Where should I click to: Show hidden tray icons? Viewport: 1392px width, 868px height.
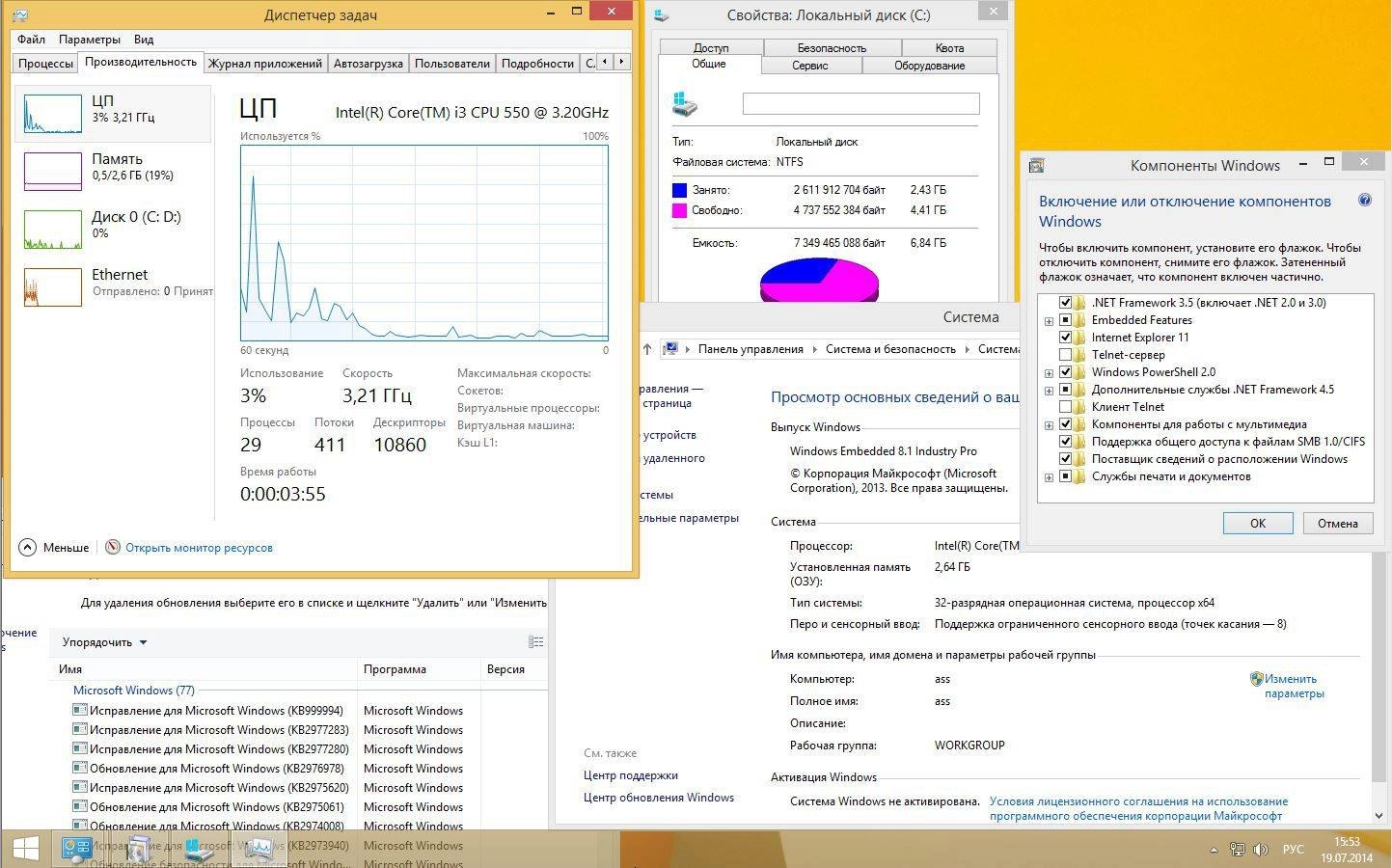pyautogui.click(x=1214, y=850)
